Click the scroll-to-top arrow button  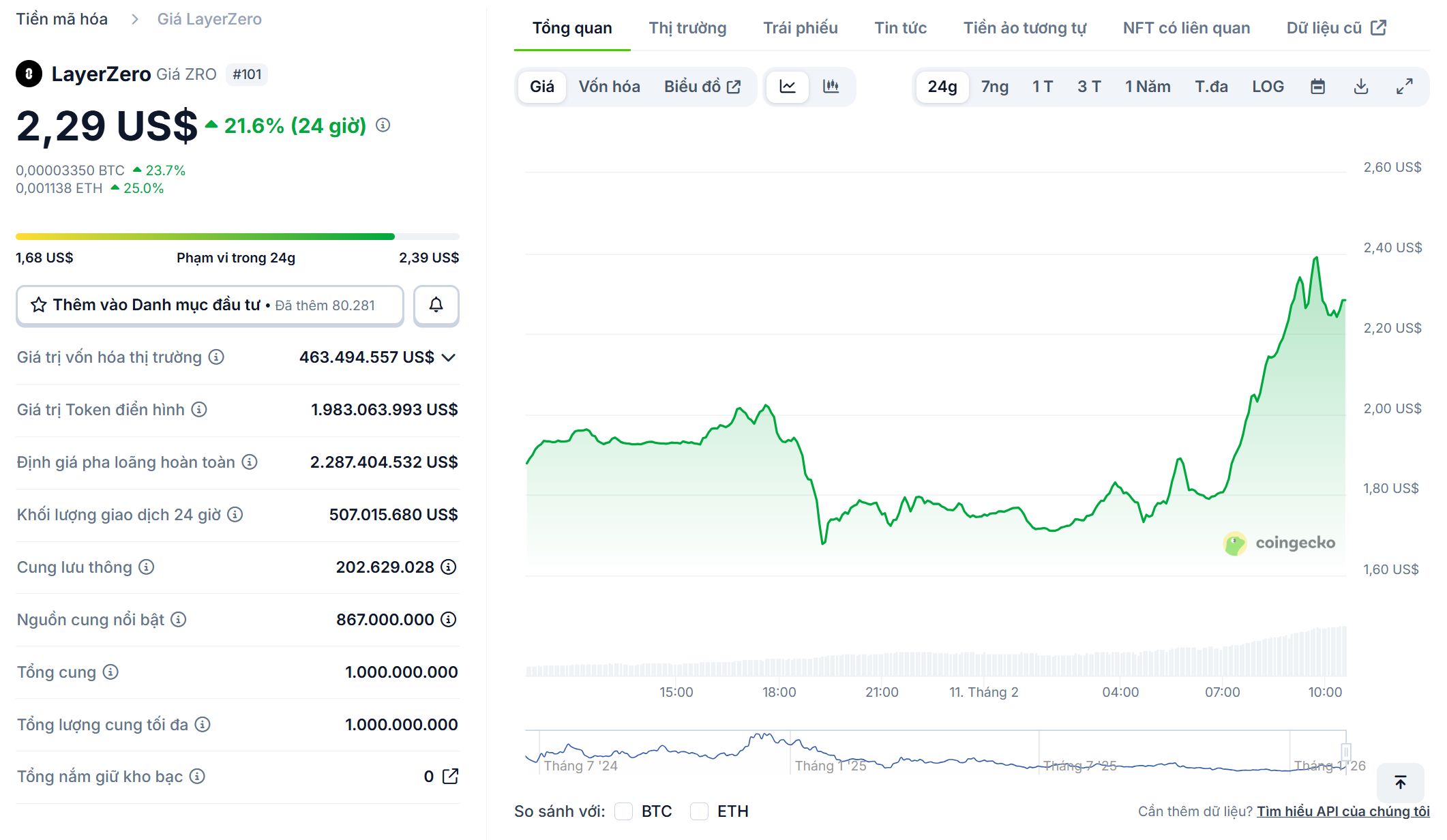1401,783
